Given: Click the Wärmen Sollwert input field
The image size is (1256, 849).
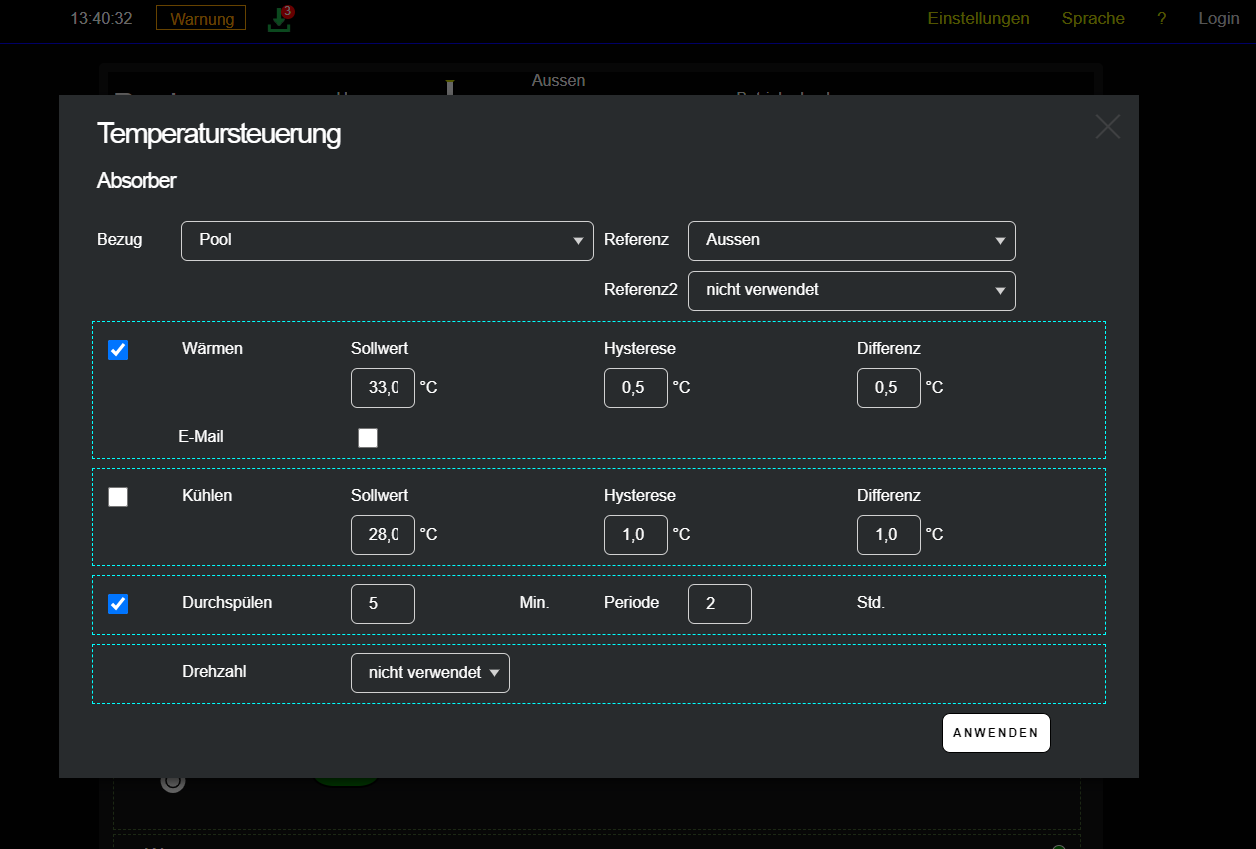Looking at the screenshot, I should coord(383,388).
